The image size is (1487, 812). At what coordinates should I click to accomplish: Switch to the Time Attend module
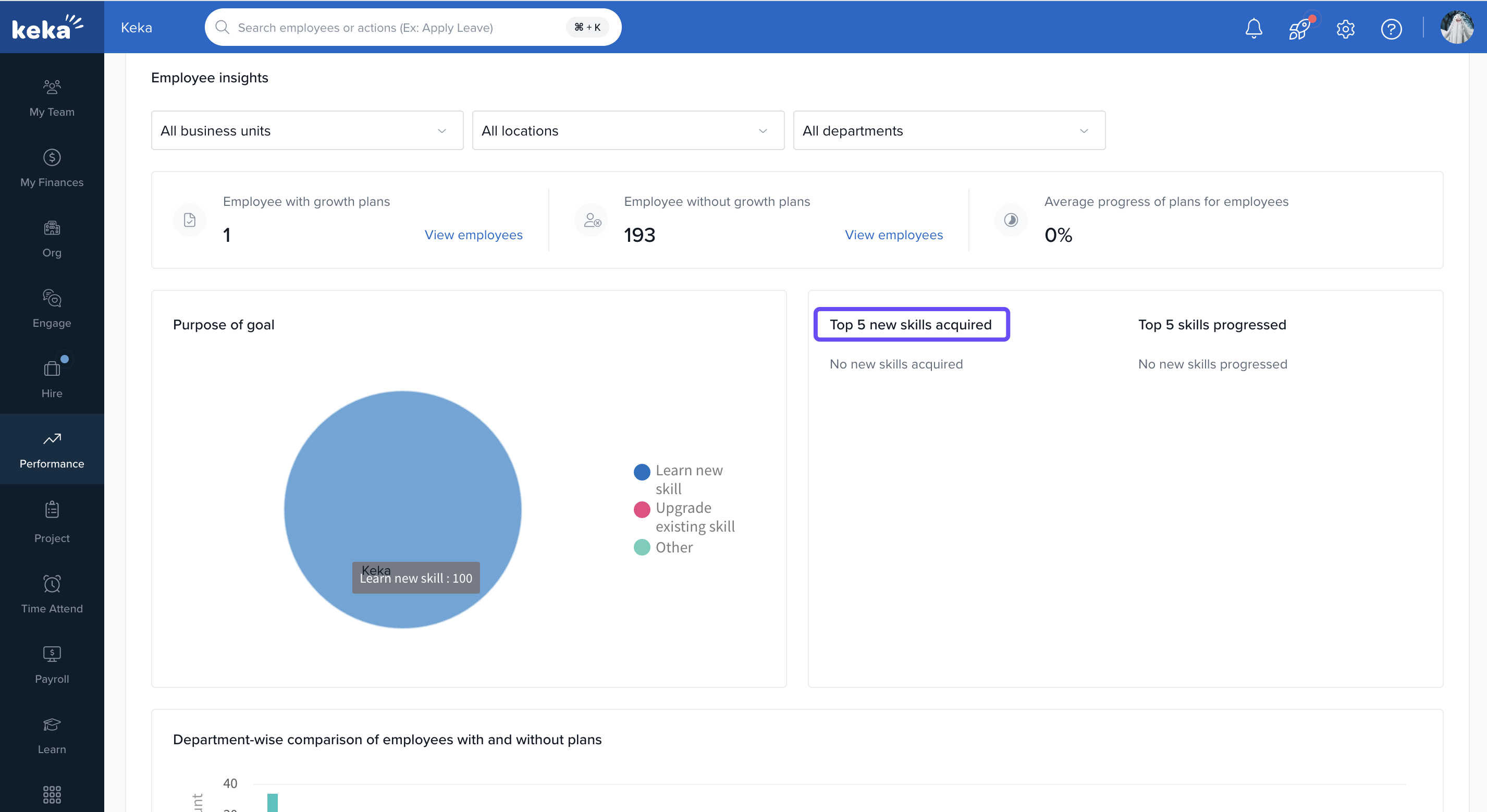click(x=52, y=594)
